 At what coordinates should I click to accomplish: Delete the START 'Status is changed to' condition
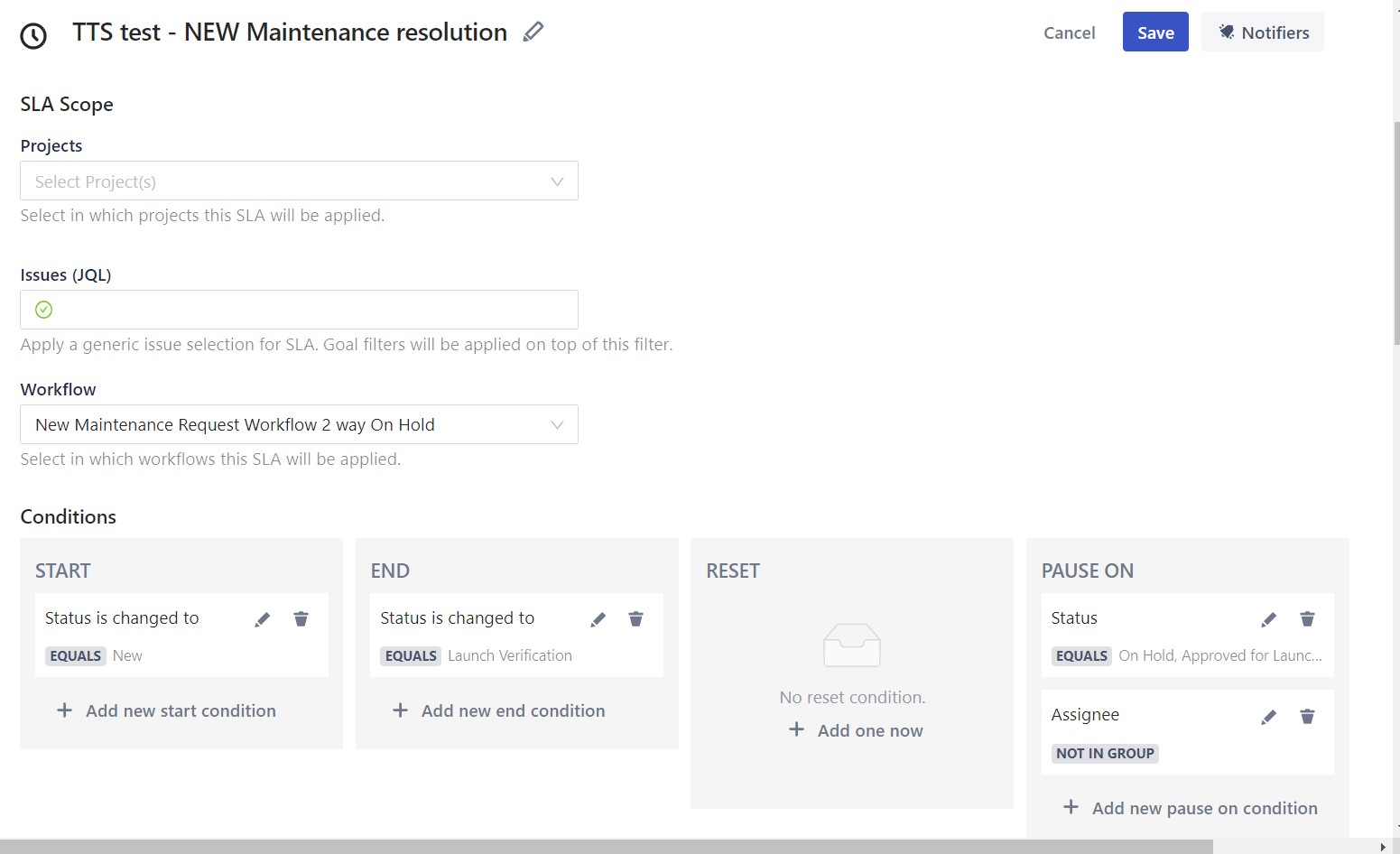click(301, 619)
